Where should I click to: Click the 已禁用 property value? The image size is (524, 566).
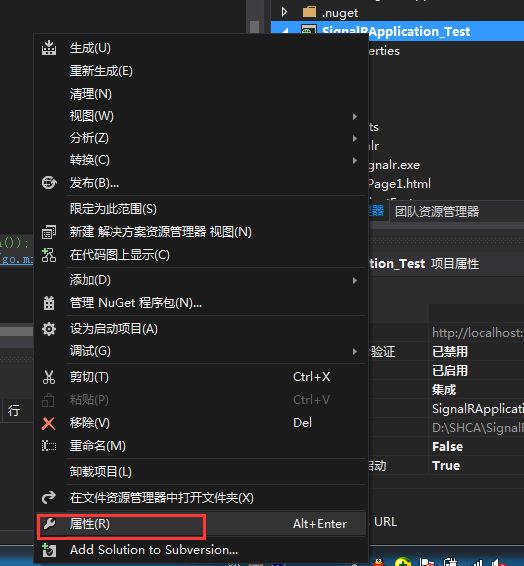coord(450,352)
